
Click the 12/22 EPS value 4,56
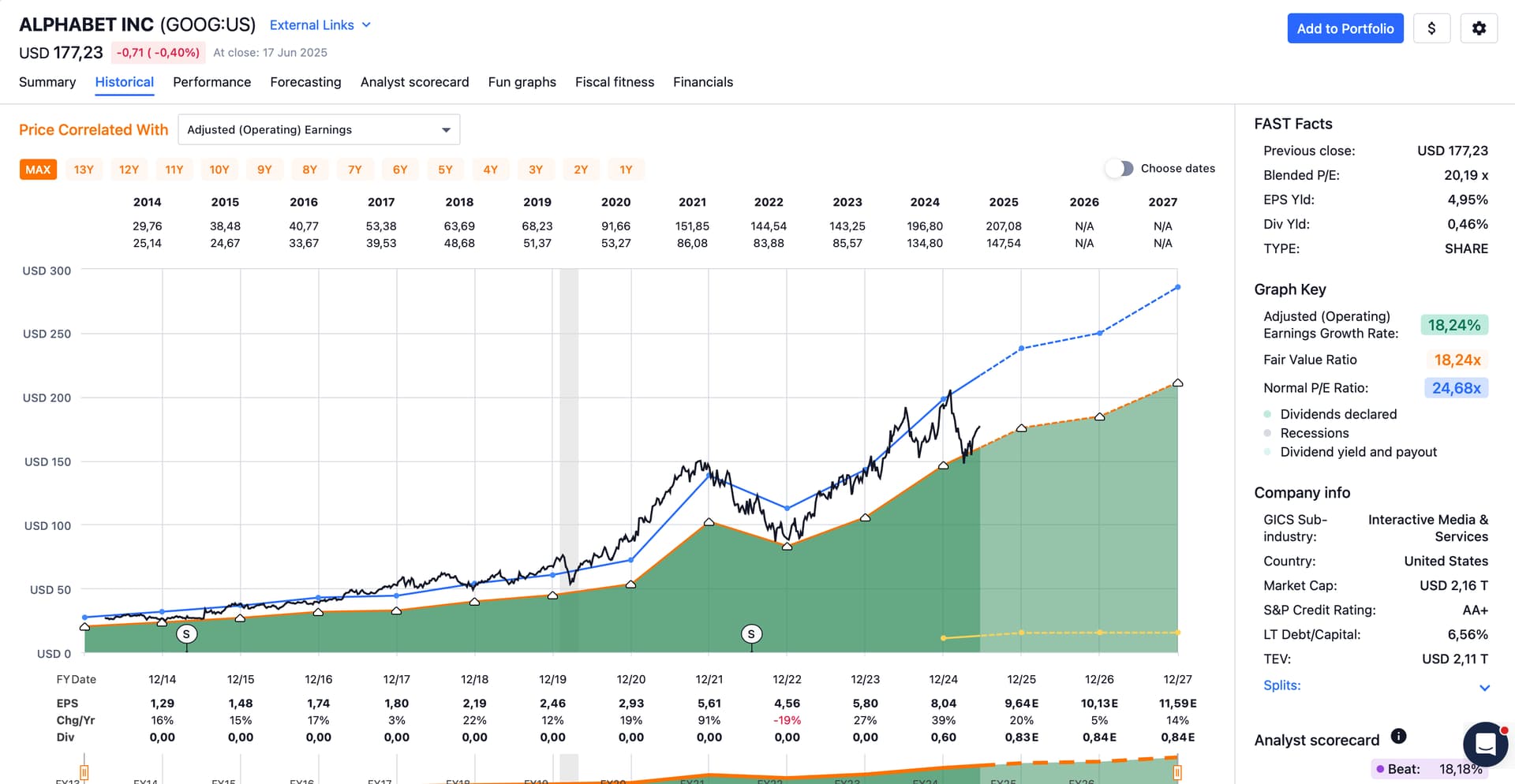[787, 704]
